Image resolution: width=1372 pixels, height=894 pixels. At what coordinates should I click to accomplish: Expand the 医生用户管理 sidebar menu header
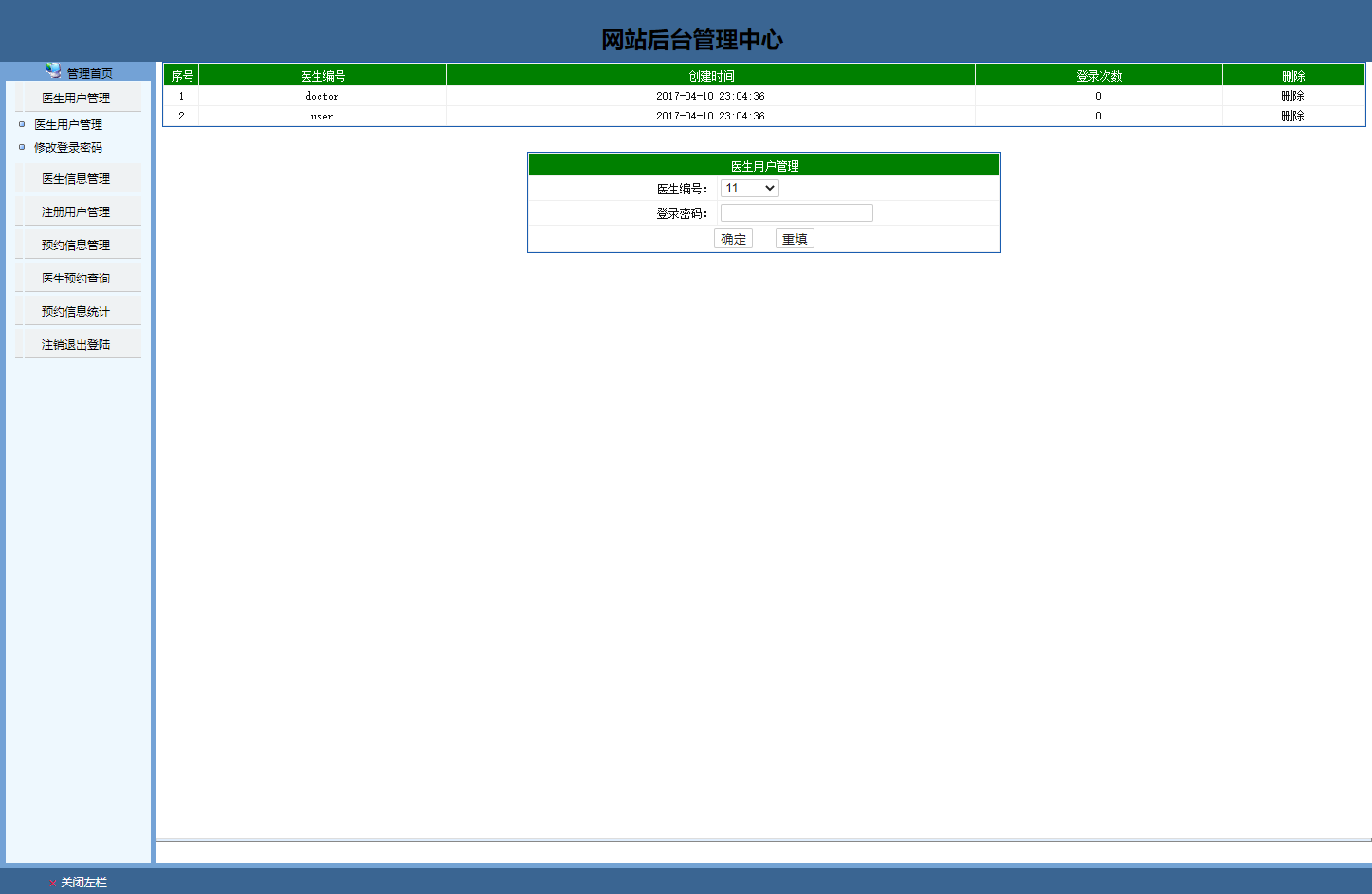click(x=77, y=98)
